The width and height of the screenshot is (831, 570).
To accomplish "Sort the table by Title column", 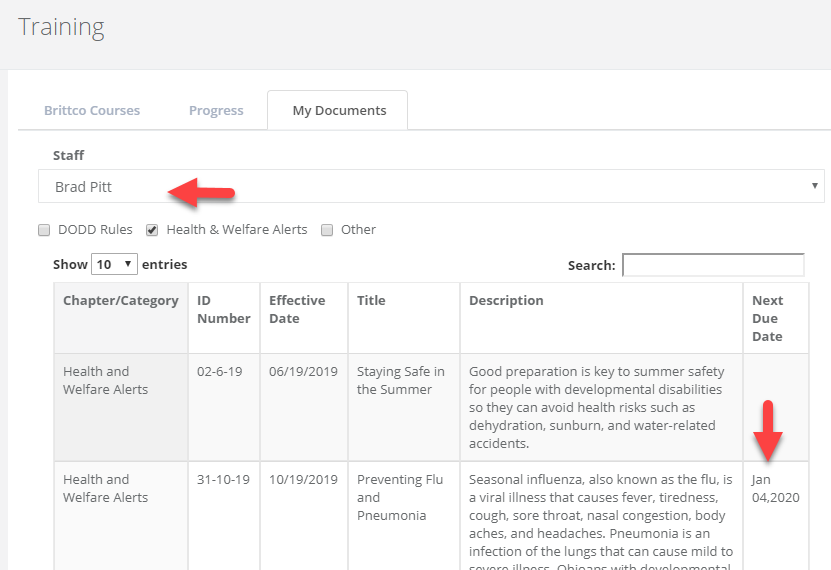I will (371, 300).
